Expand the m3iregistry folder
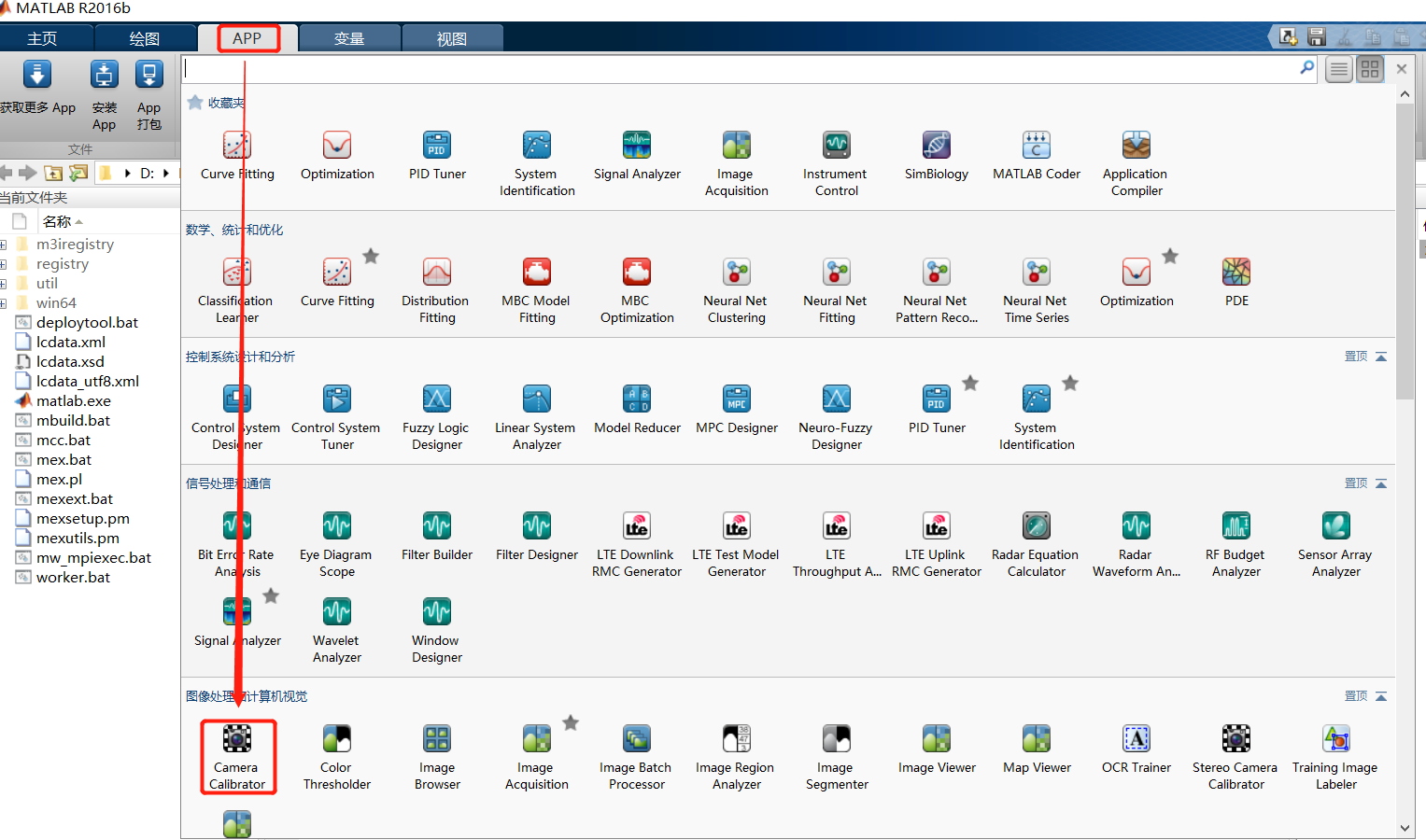This screenshot has width=1426, height=840. [x=4, y=245]
